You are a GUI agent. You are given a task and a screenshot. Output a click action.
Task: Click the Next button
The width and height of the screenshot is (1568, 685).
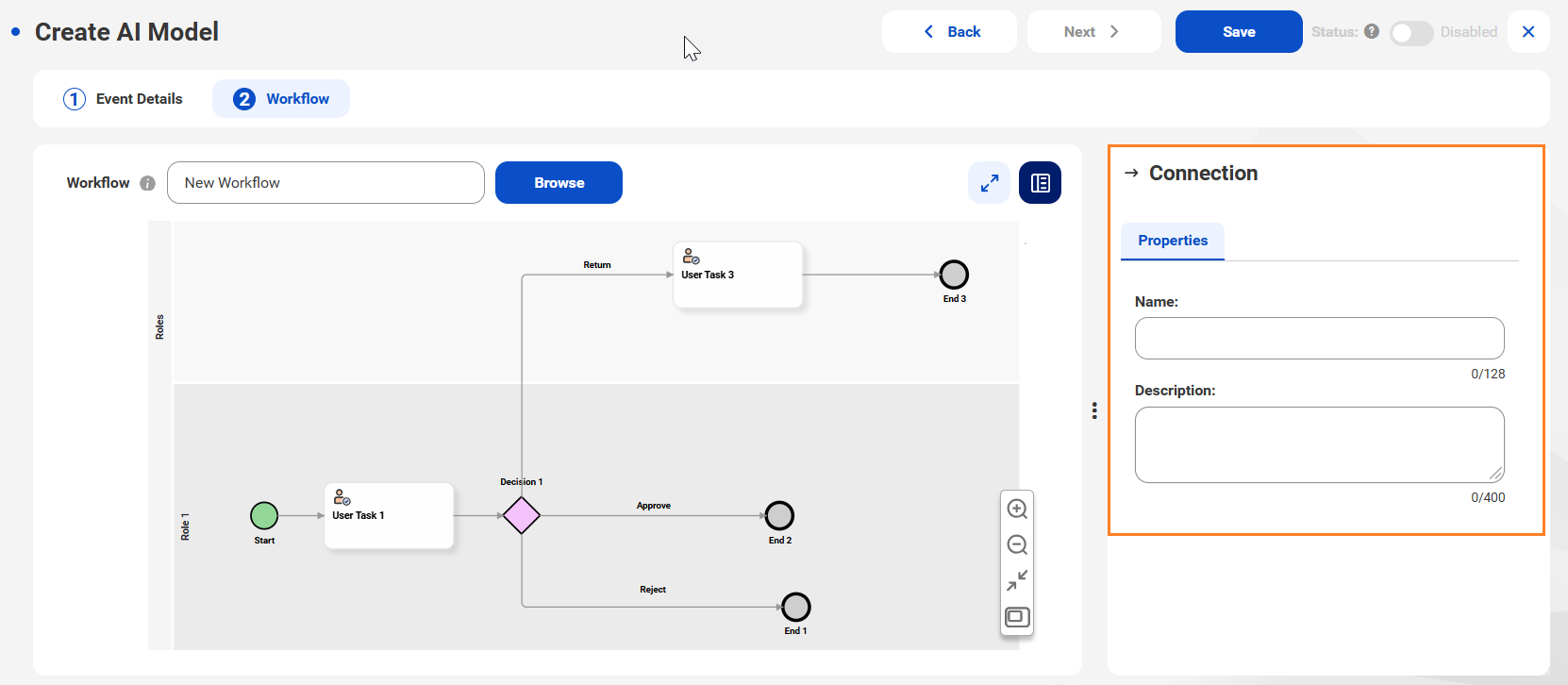tap(1093, 31)
